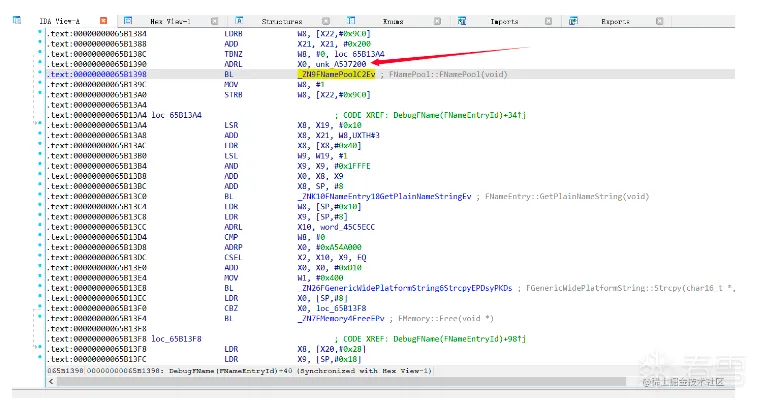Switch to the Enums tab
765x412 pixels.
tap(393, 21)
